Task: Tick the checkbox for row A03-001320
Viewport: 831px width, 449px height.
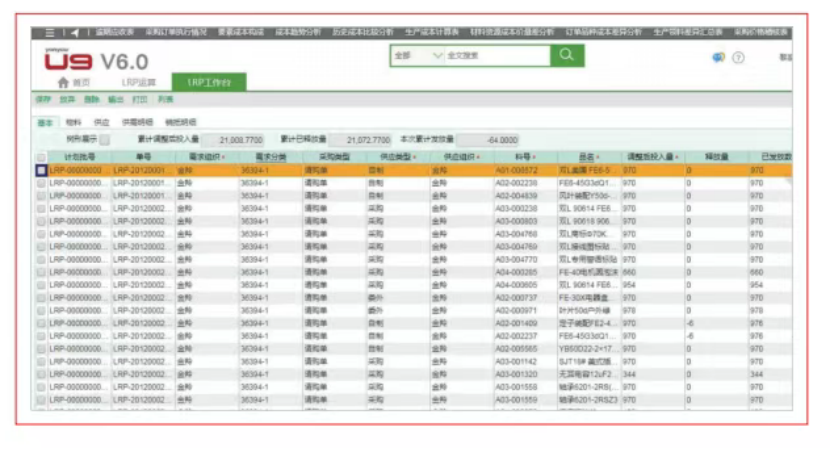Action: pyautogui.click(x=41, y=374)
